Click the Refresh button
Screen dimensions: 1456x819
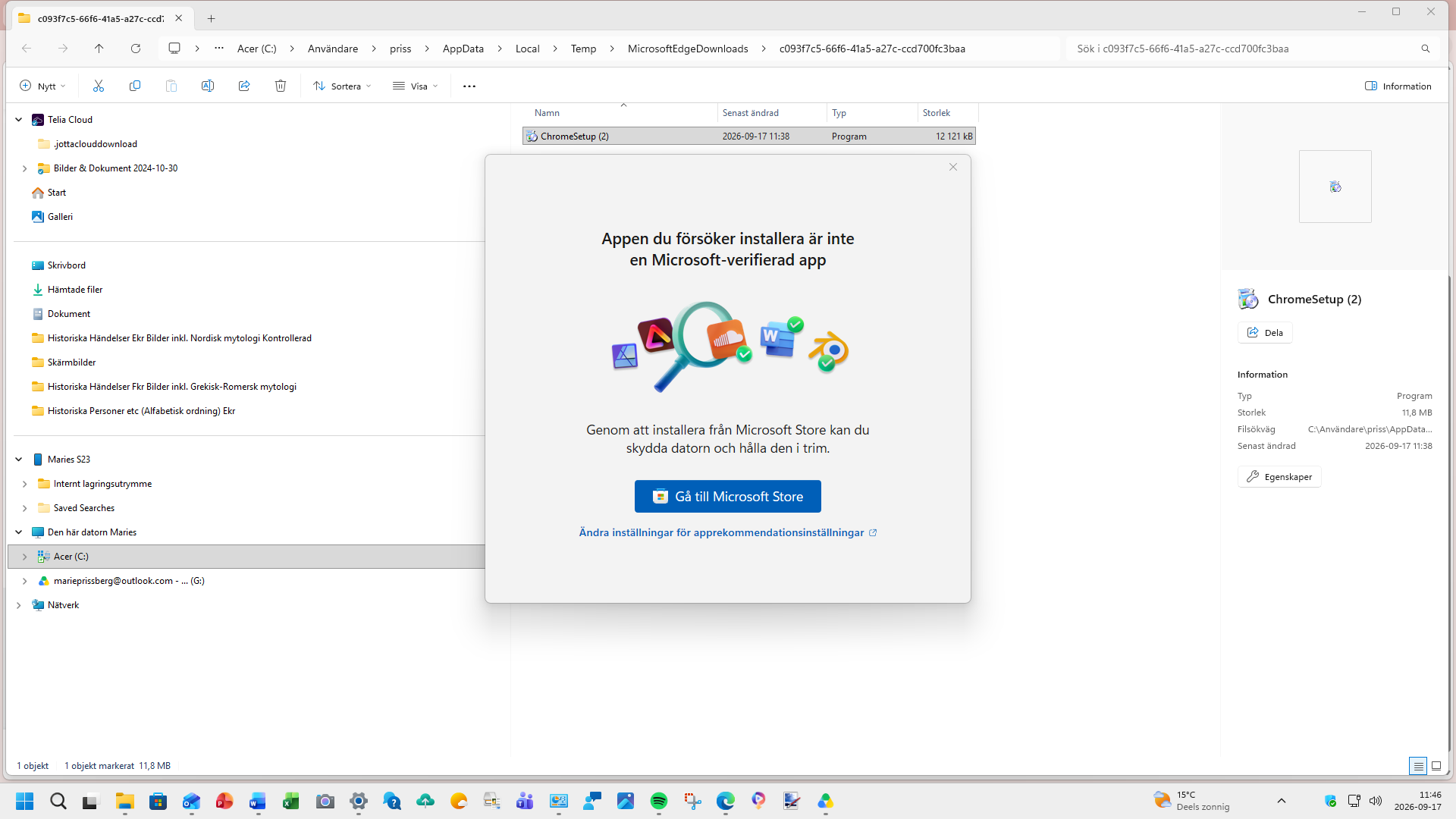tap(136, 49)
